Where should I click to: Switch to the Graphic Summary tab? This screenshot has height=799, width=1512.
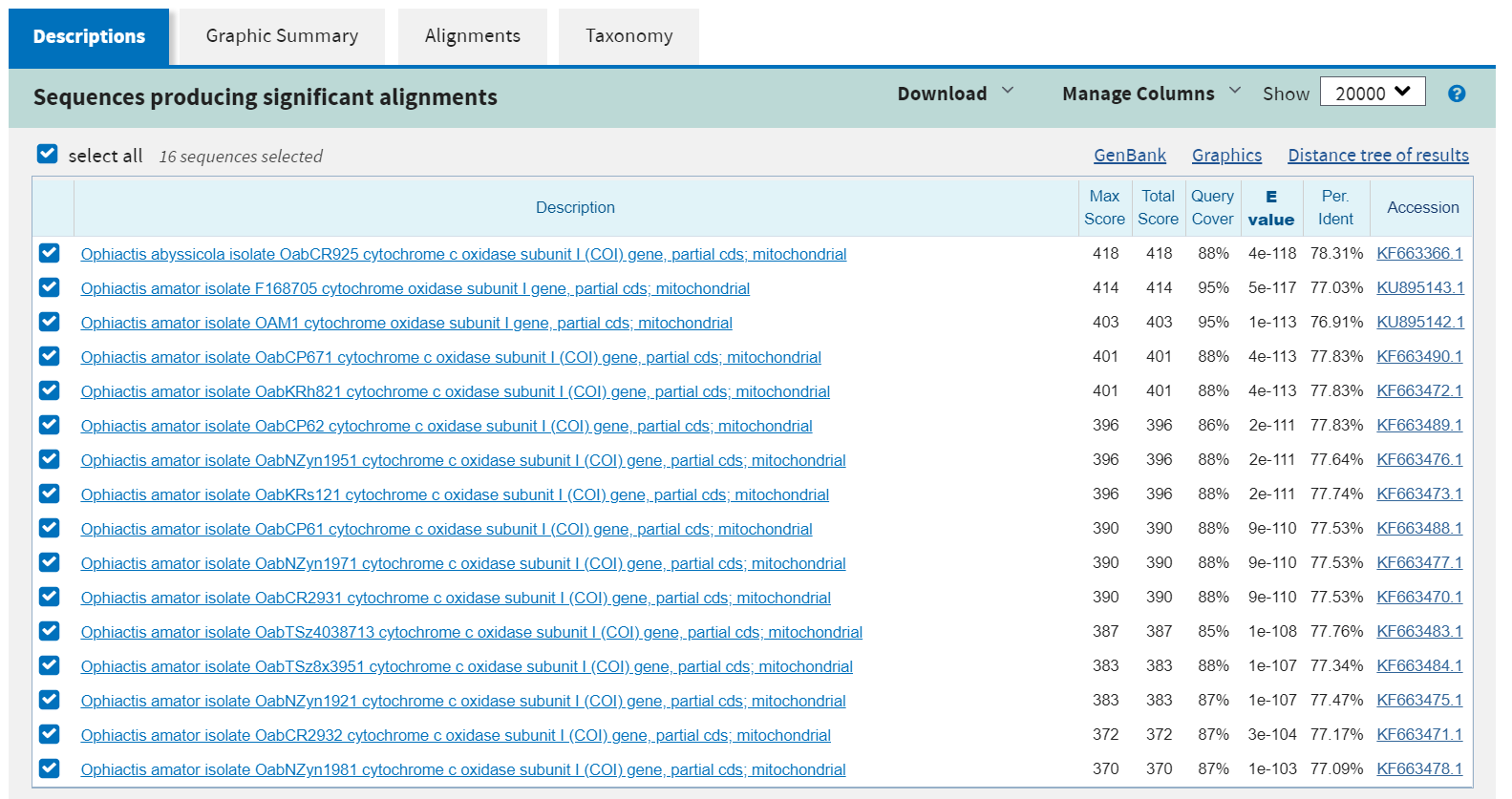(282, 36)
